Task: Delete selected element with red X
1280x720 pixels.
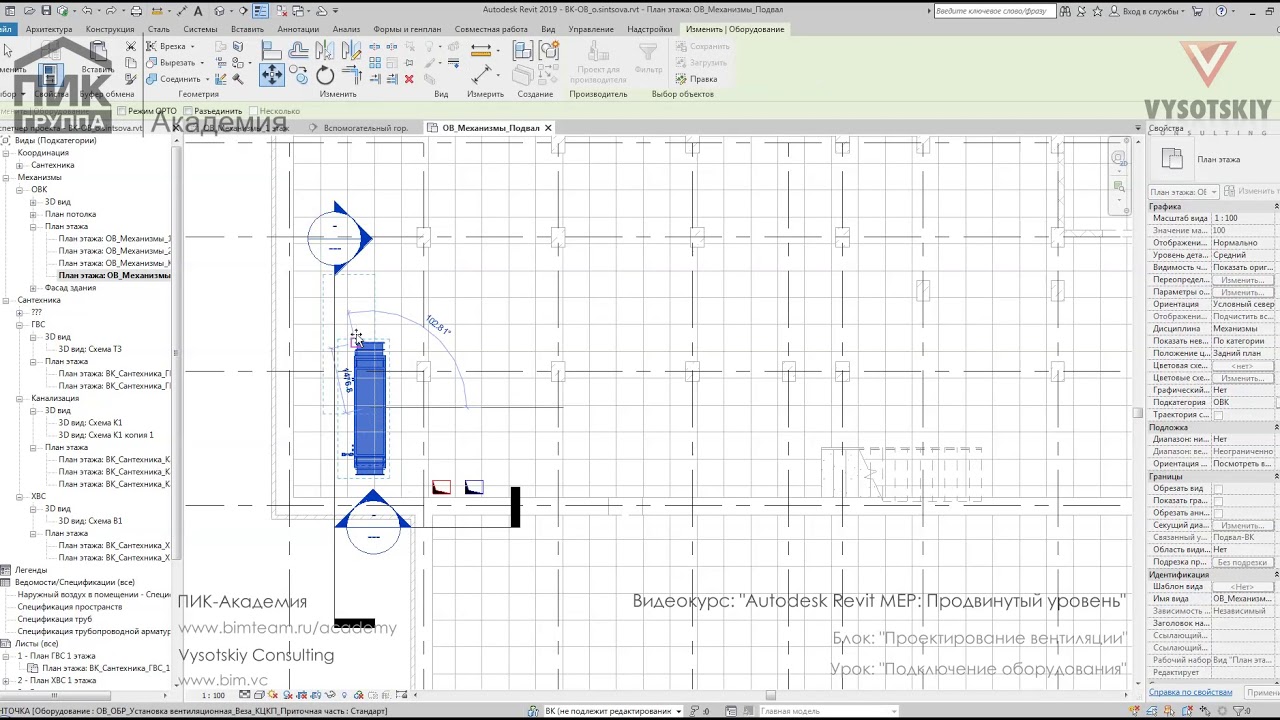Action: coord(409,79)
